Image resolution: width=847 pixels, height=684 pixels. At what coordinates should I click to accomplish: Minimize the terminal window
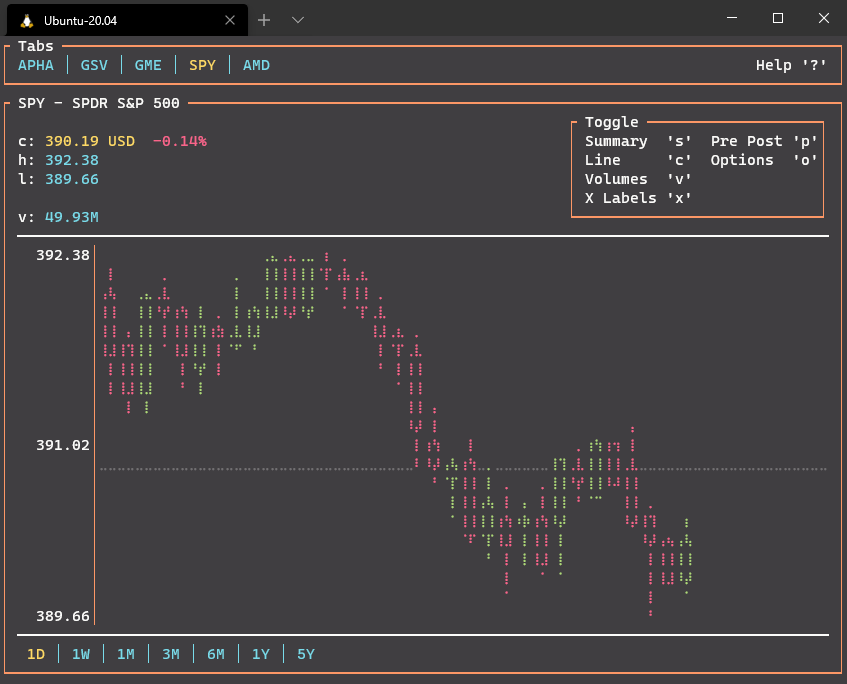pos(732,18)
